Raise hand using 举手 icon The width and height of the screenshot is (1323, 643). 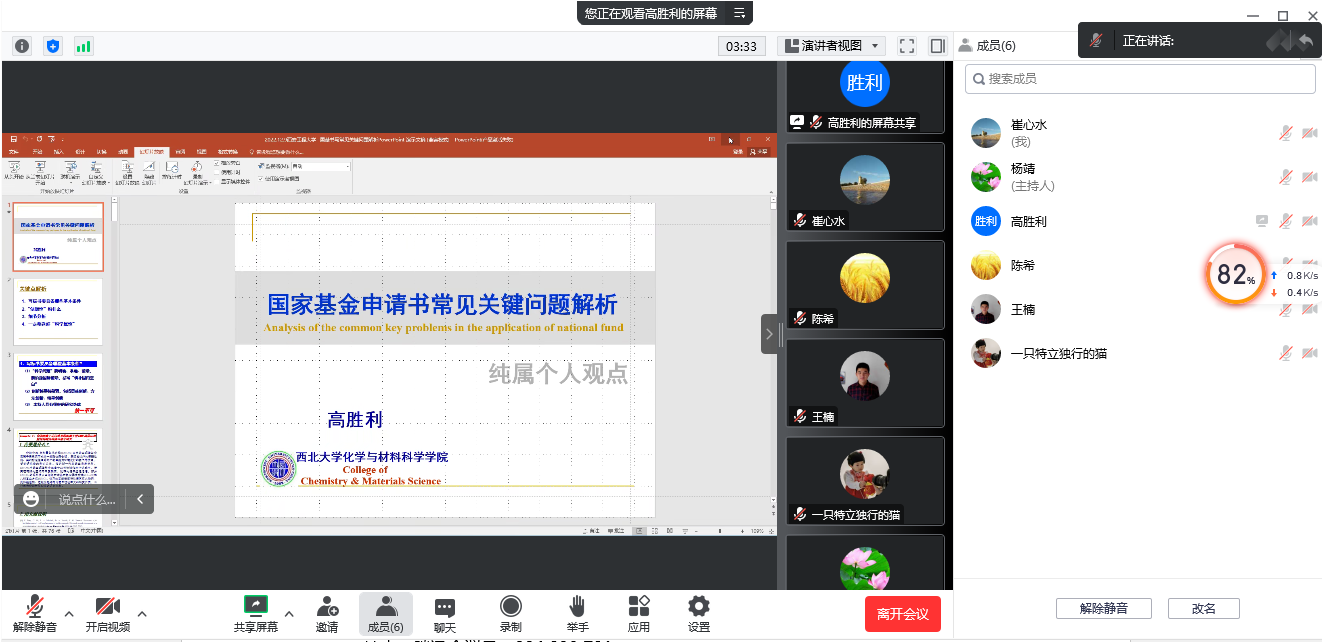pos(577,613)
